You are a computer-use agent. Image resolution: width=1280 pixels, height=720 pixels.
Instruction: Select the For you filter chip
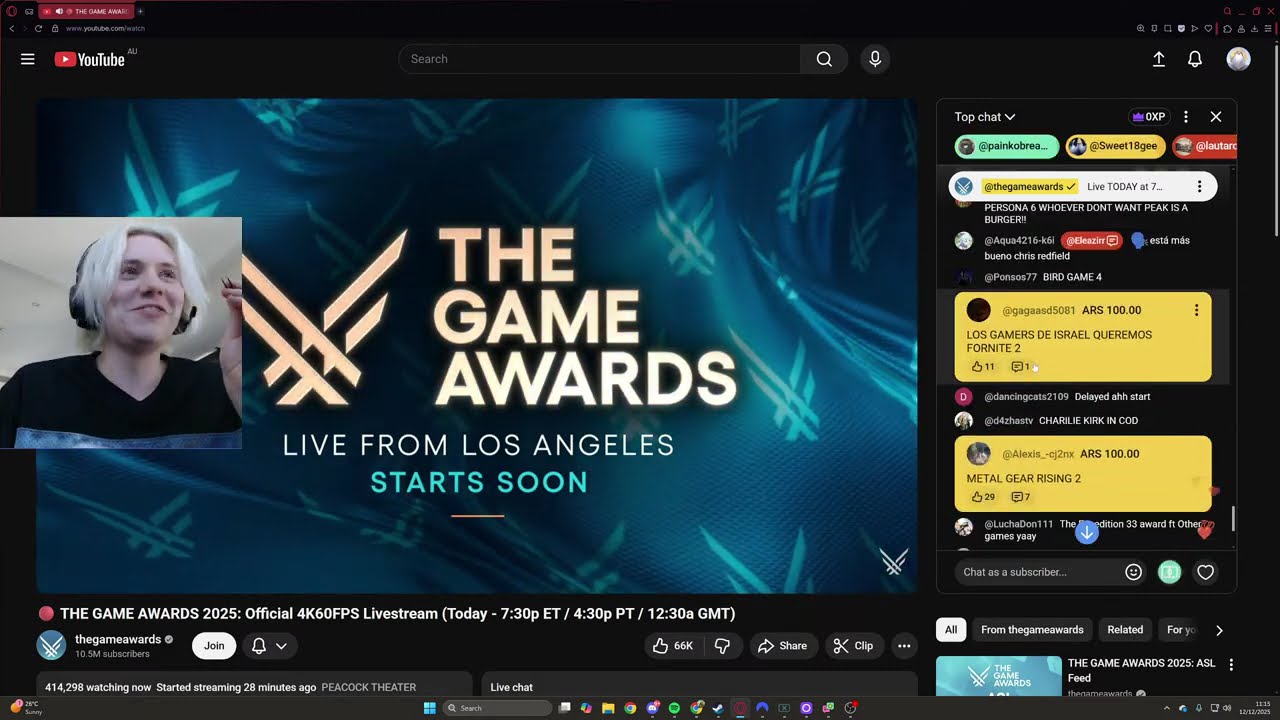(x=1181, y=630)
